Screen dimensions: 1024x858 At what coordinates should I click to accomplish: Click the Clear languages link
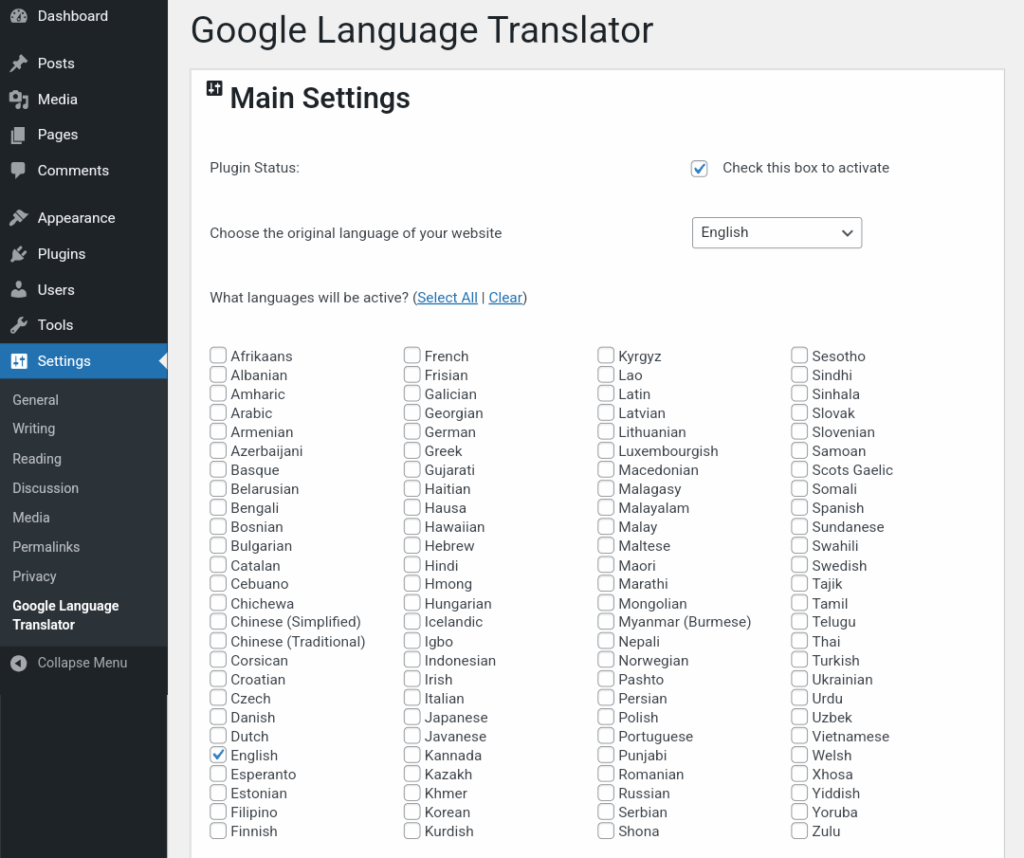pyautogui.click(x=505, y=298)
